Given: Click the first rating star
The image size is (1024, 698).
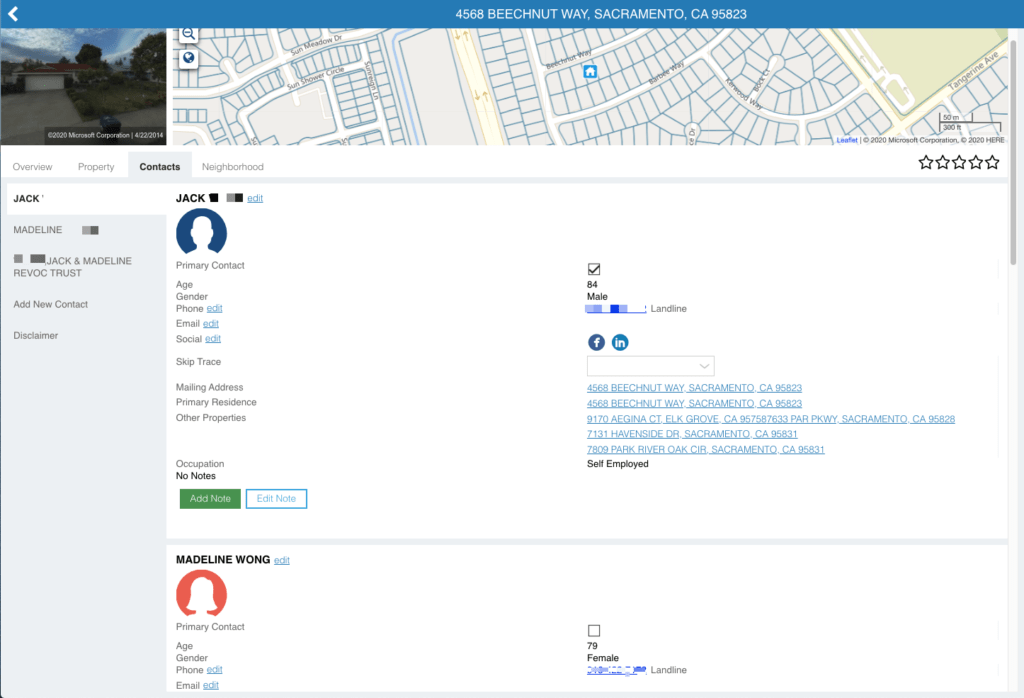Looking at the screenshot, I should pos(925,161).
